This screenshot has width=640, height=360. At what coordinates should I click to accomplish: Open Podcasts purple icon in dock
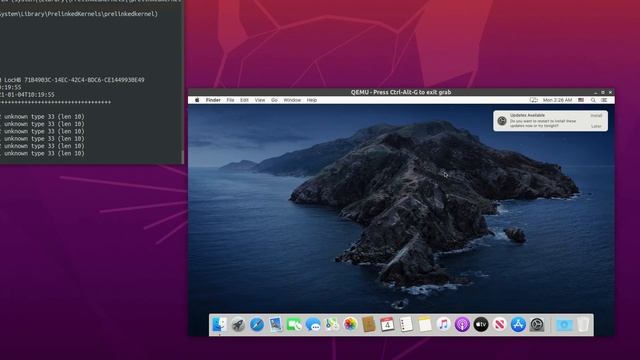(462, 325)
